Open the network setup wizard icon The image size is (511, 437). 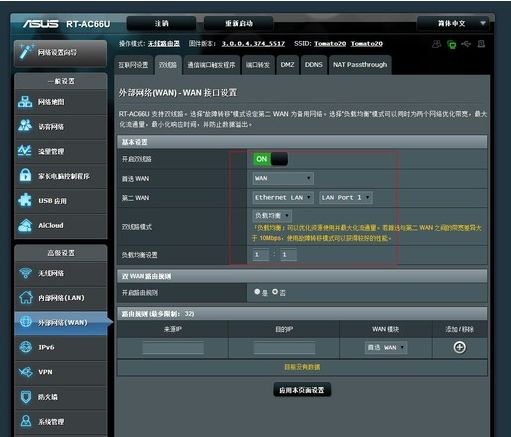(x=26, y=52)
